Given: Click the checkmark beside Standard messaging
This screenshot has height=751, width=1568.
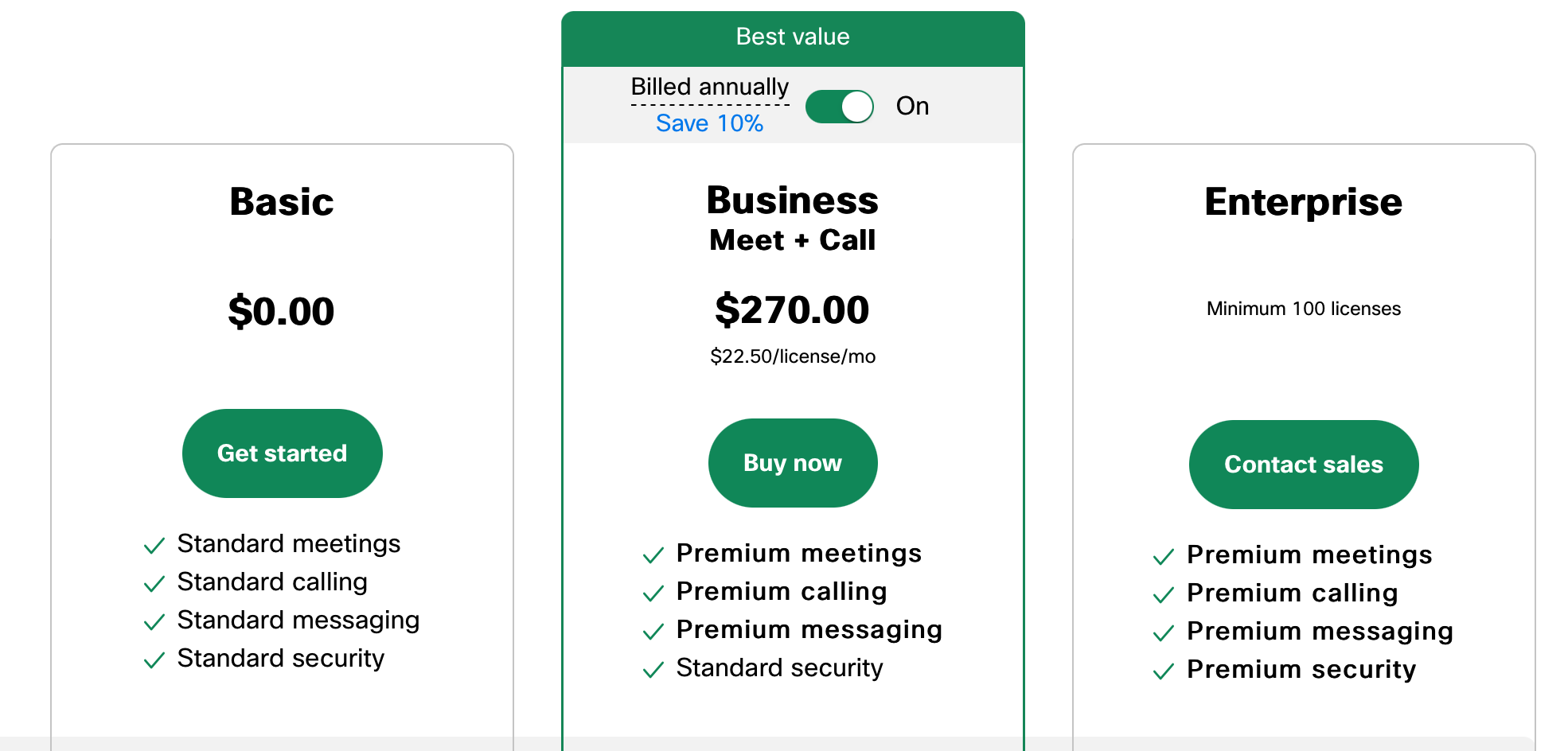Looking at the screenshot, I should pos(153,622).
